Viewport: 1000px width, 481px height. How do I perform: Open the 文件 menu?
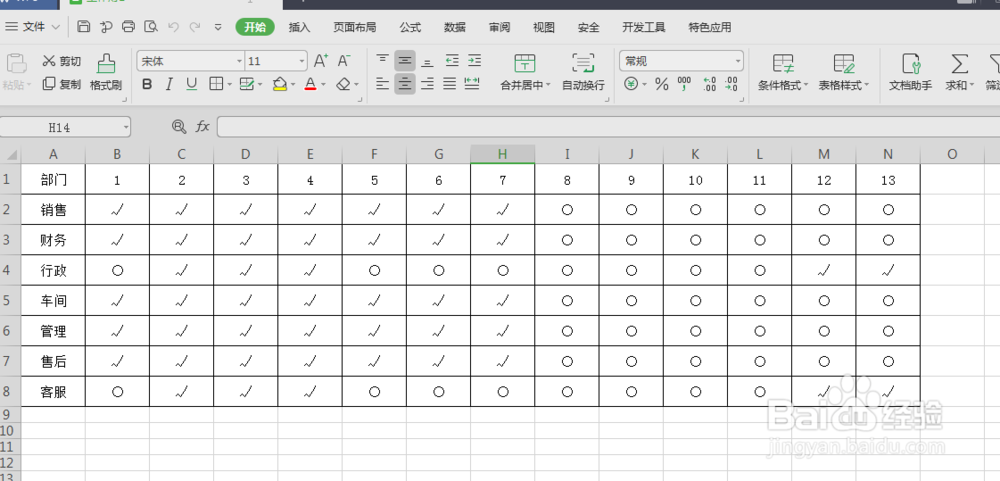pos(33,27)
